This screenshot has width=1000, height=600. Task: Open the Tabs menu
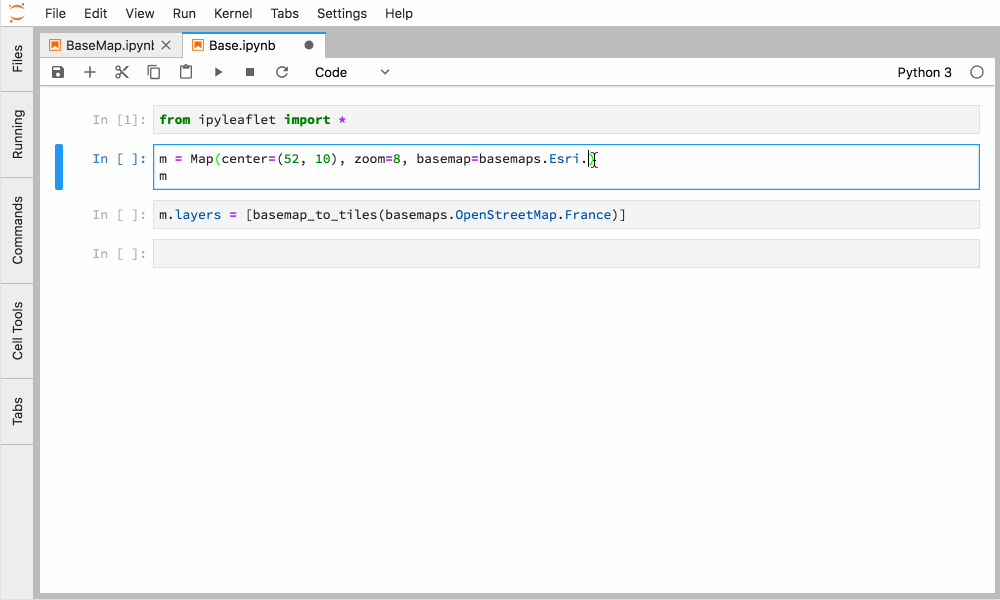284,13
